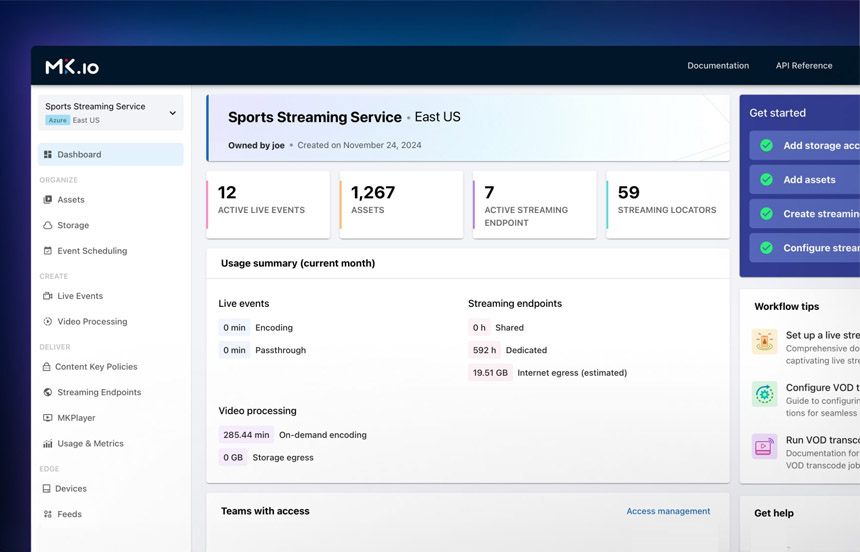The image size is (860, 552).
Task: Open Event Scheduling calendar icon
Action: coord(48,251)
